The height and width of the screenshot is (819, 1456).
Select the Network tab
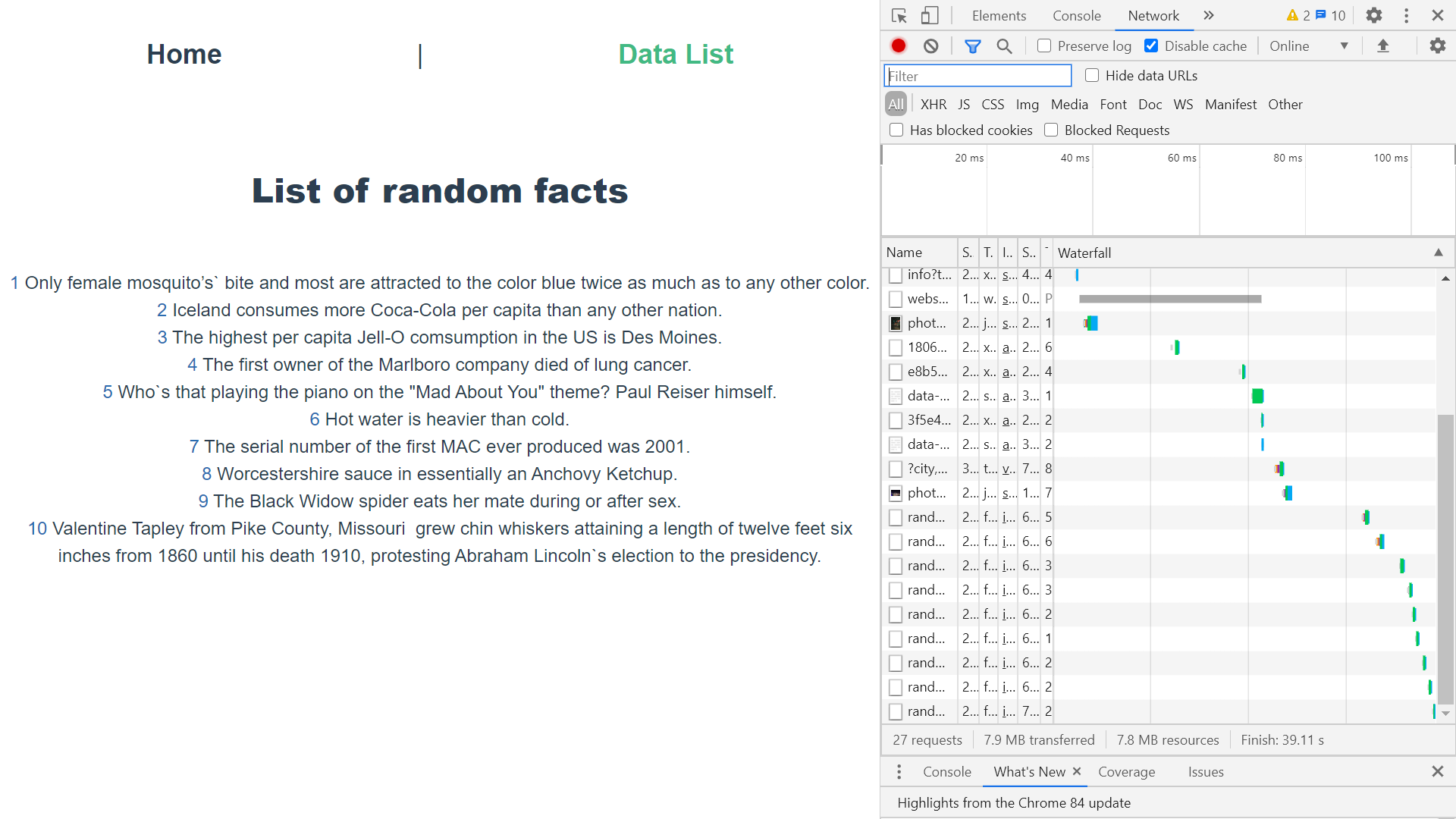click(1153, 16)
